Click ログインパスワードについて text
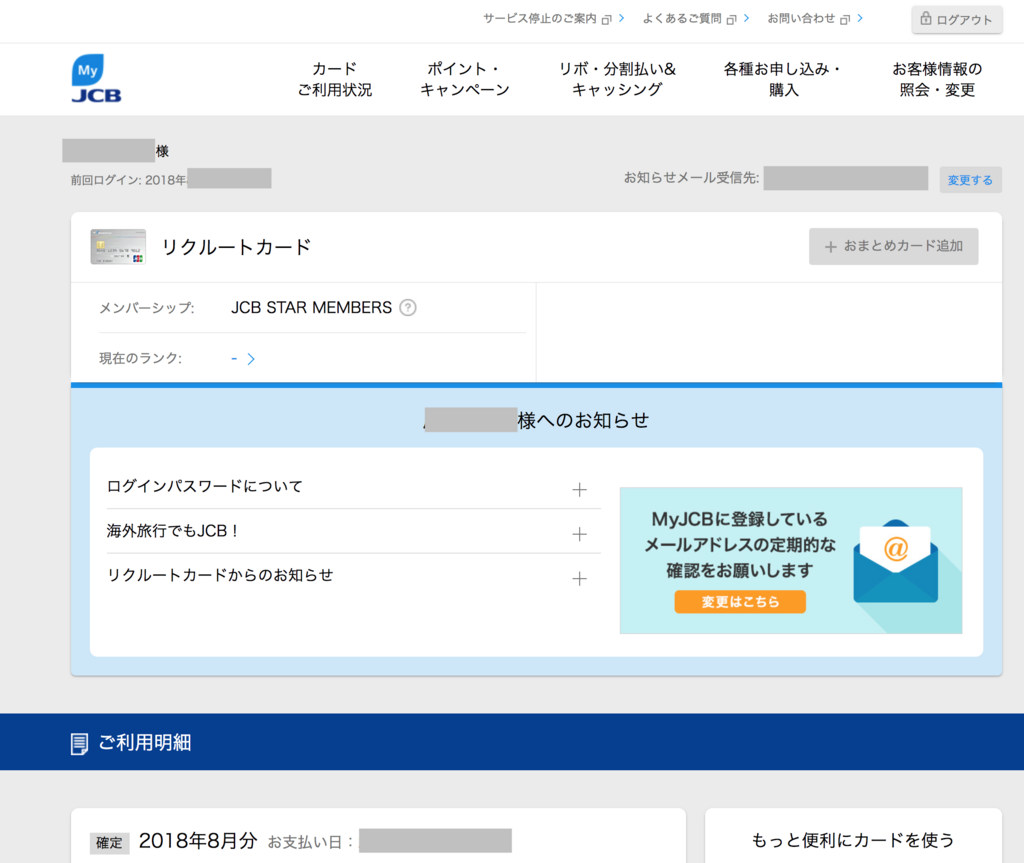Viewport: 1024px width, 863px height. 204,486
